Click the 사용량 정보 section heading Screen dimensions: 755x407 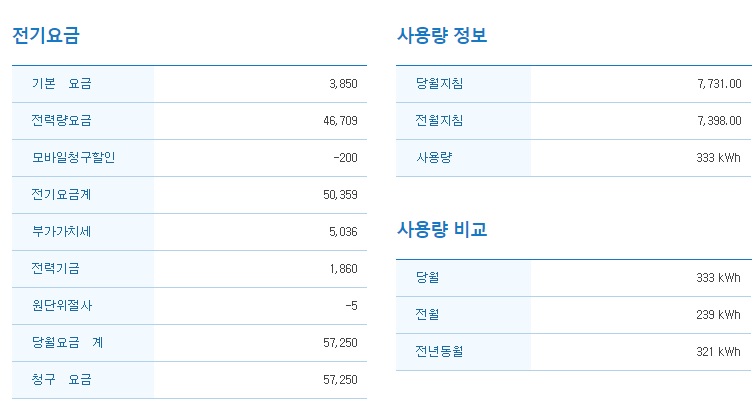442,36
